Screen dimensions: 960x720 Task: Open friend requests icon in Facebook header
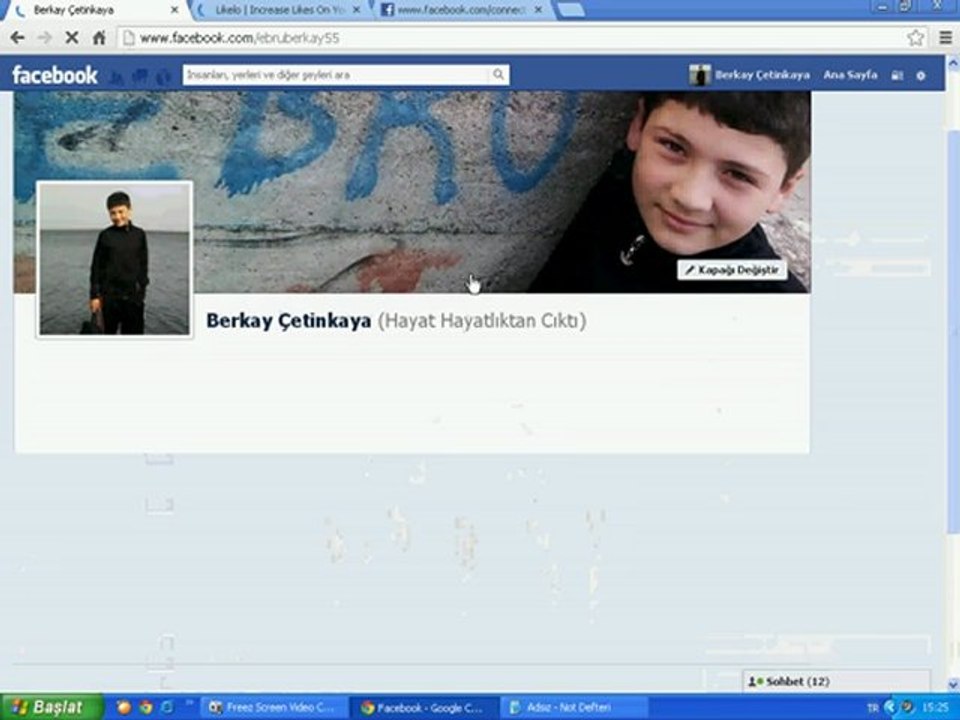pos(116,77)
